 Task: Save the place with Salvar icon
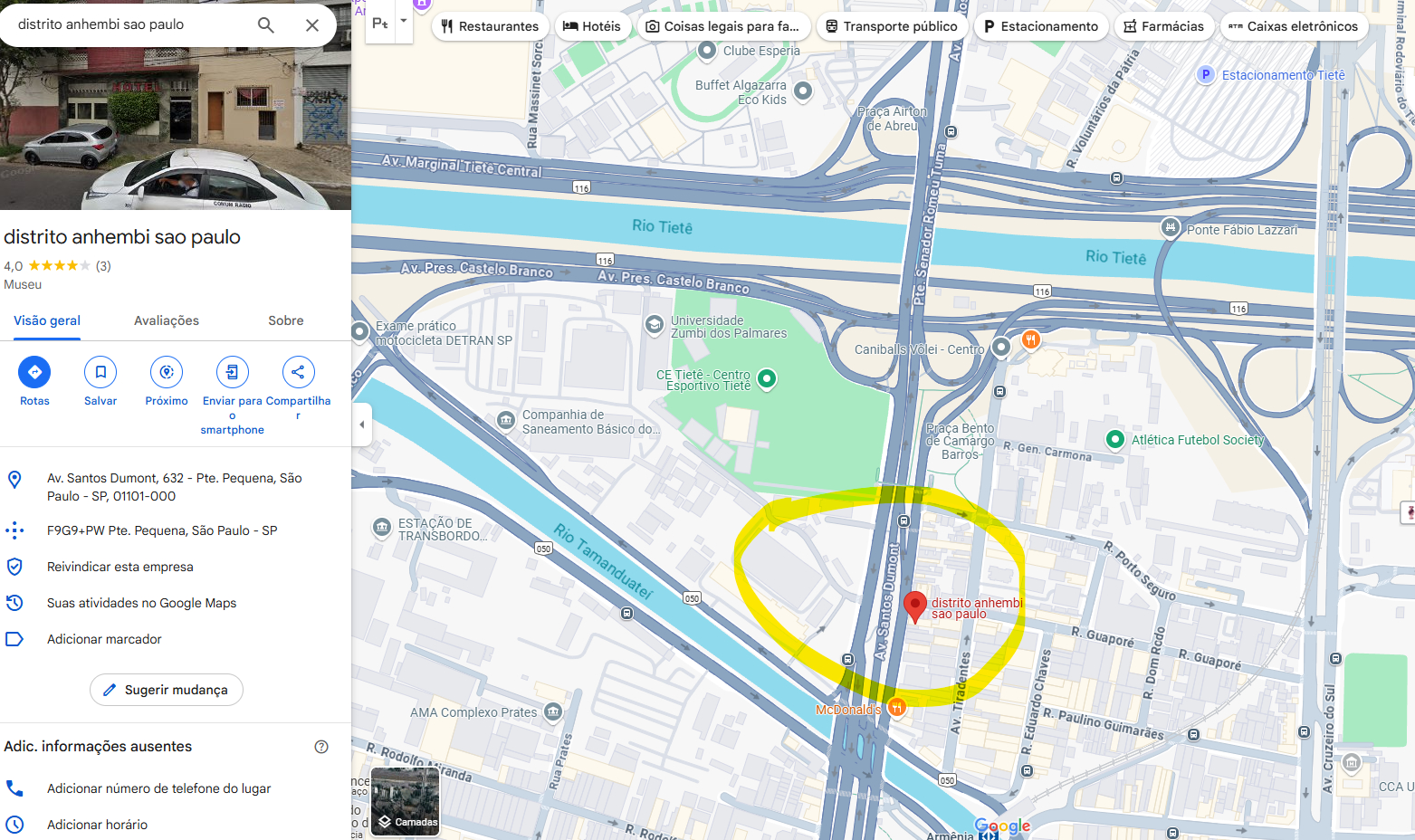tap(100, 372)
